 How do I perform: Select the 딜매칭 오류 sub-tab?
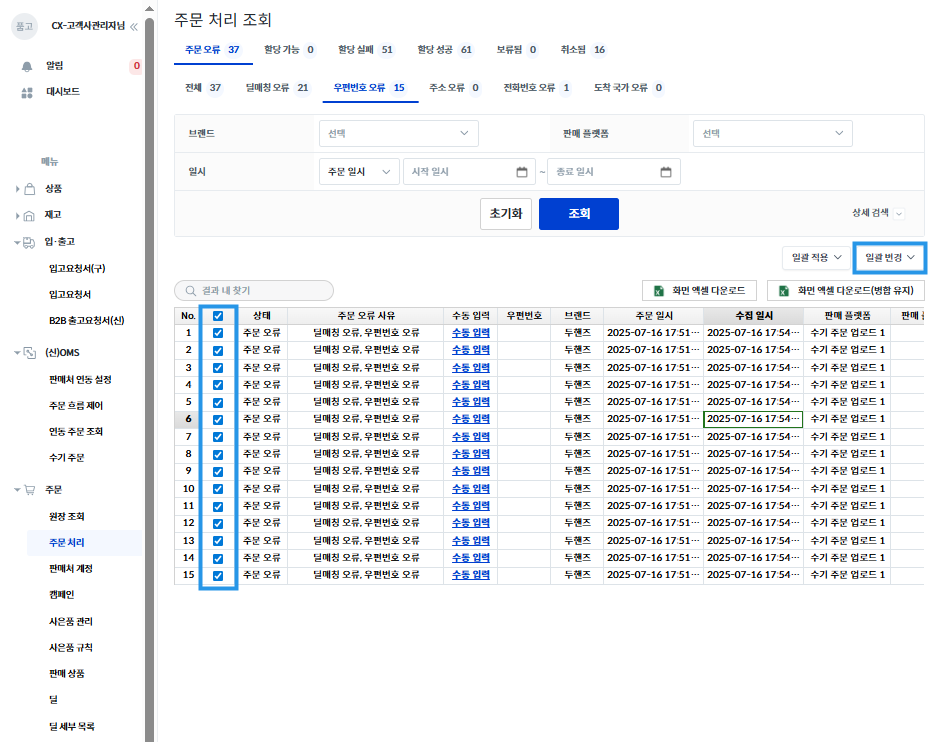276,88
